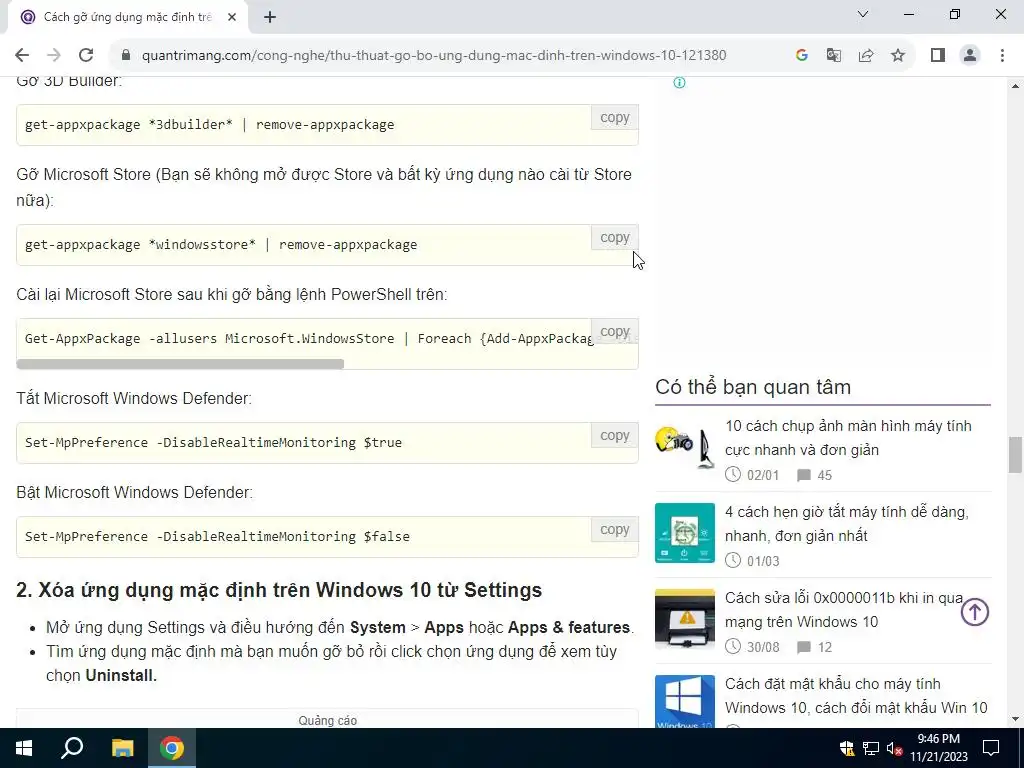Open Chrome side panel

coord(938,55)
